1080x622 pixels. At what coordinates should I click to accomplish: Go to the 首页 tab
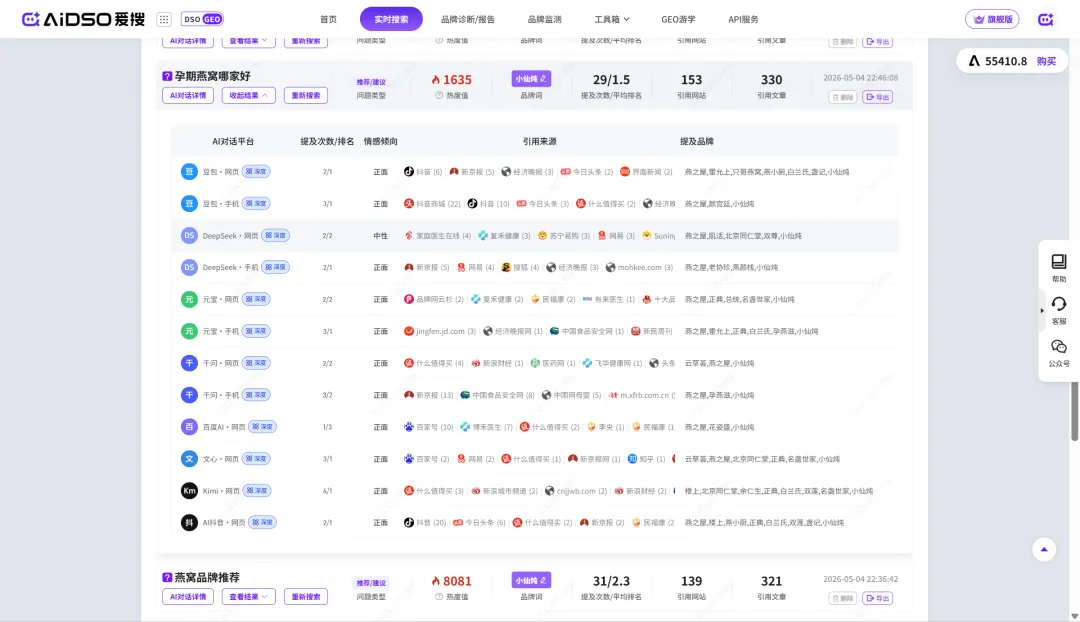329,19
